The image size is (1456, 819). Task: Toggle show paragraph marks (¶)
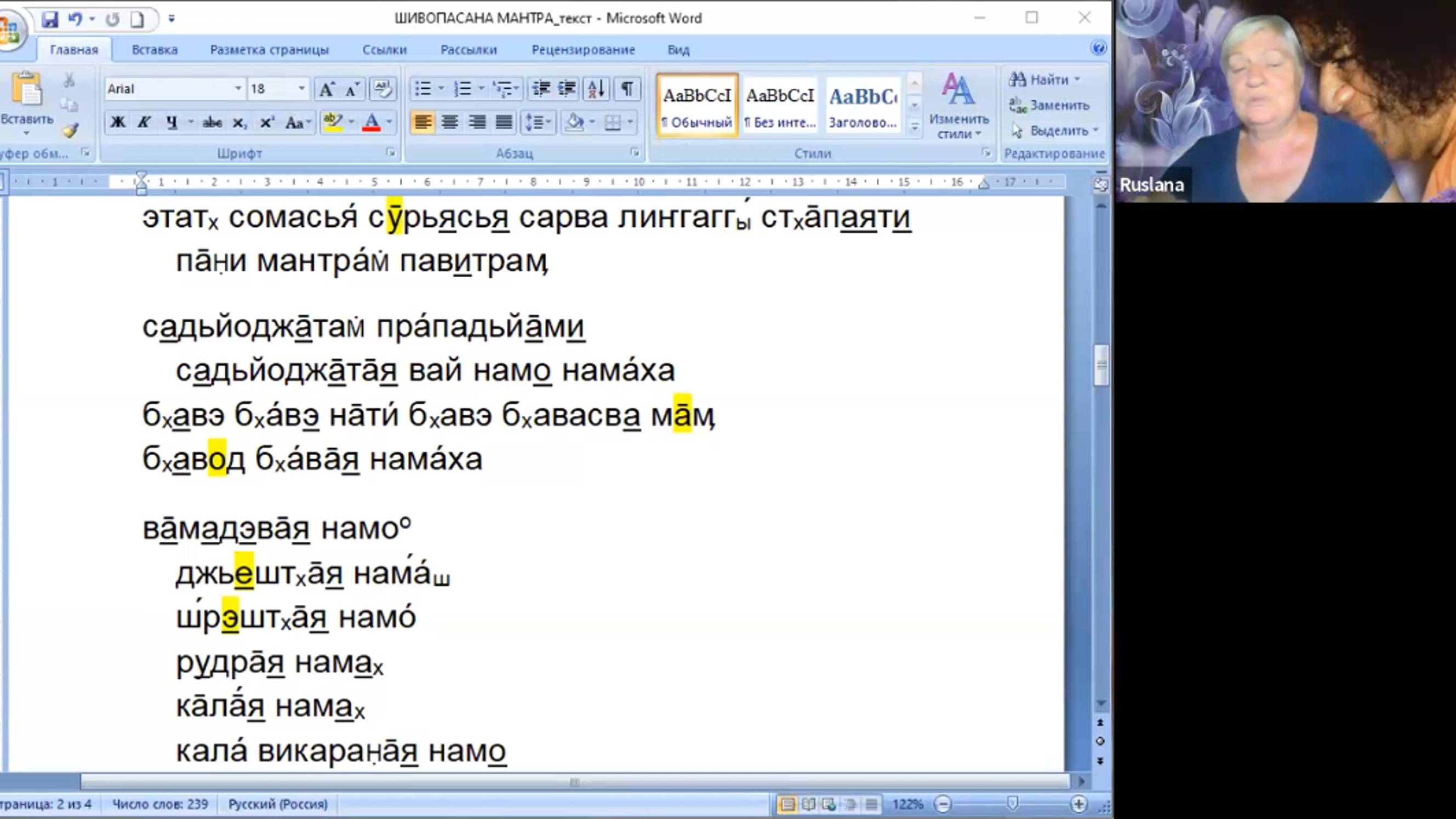click(x=627, y=89)
